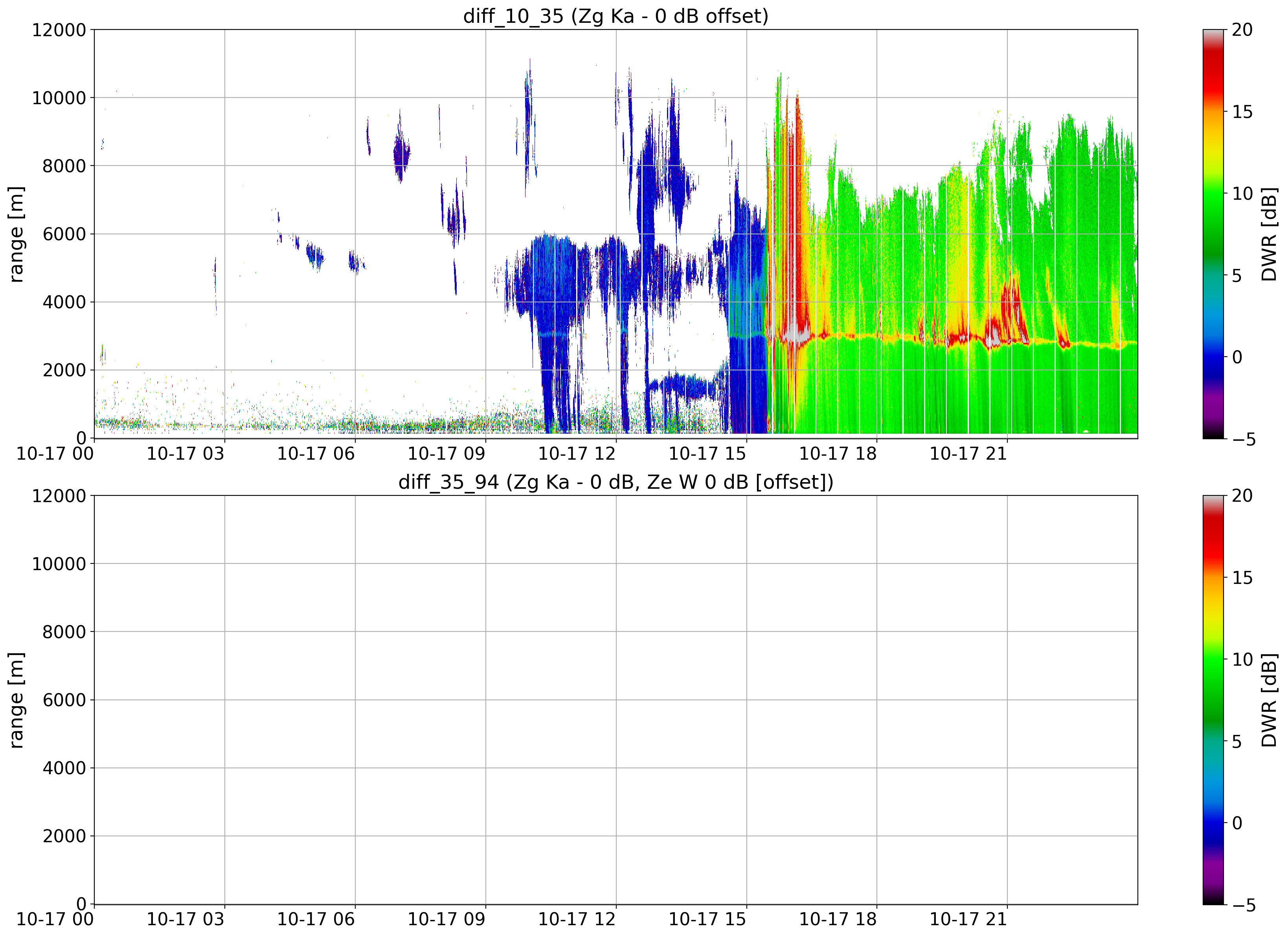Click the bottom plot's '10-17 06' time tick label
The image size is (1288, 937).
click(x=316, y=919)
